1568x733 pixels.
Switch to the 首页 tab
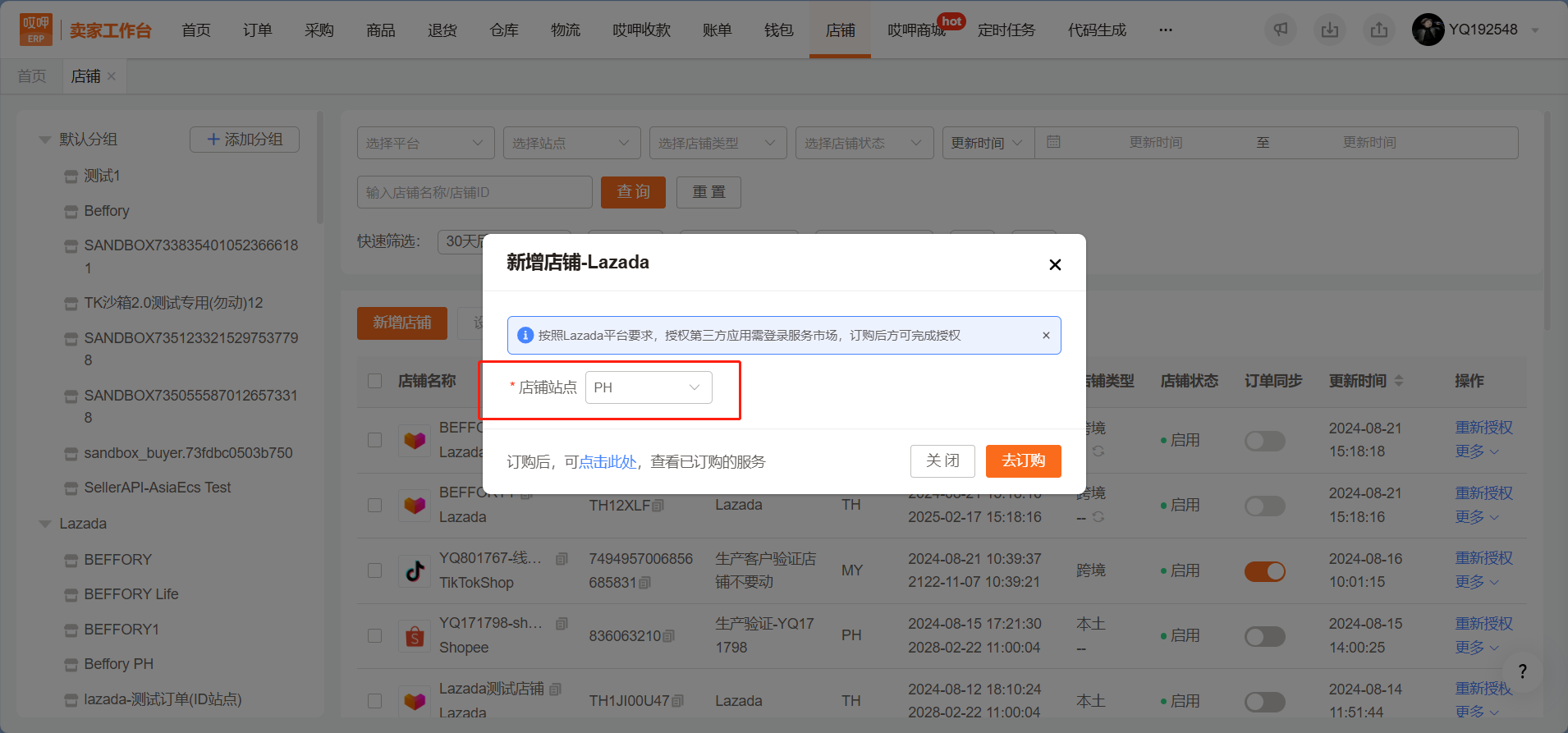[x=32, y=76]
